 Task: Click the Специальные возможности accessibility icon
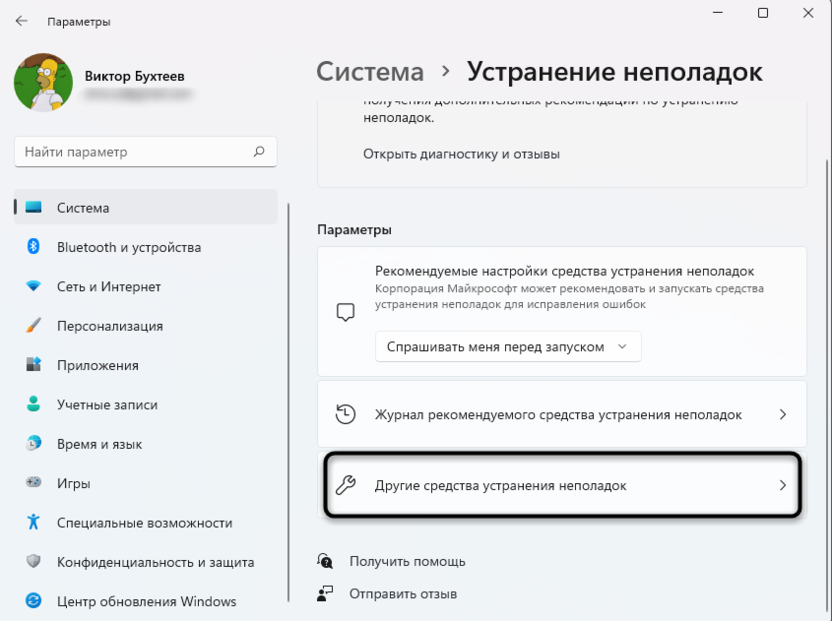click(33, 522)
